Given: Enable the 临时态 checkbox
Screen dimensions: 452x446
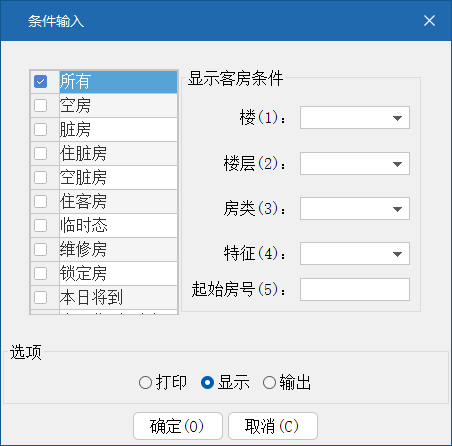Looking at the screenshot, I should [x=40, y=225].
